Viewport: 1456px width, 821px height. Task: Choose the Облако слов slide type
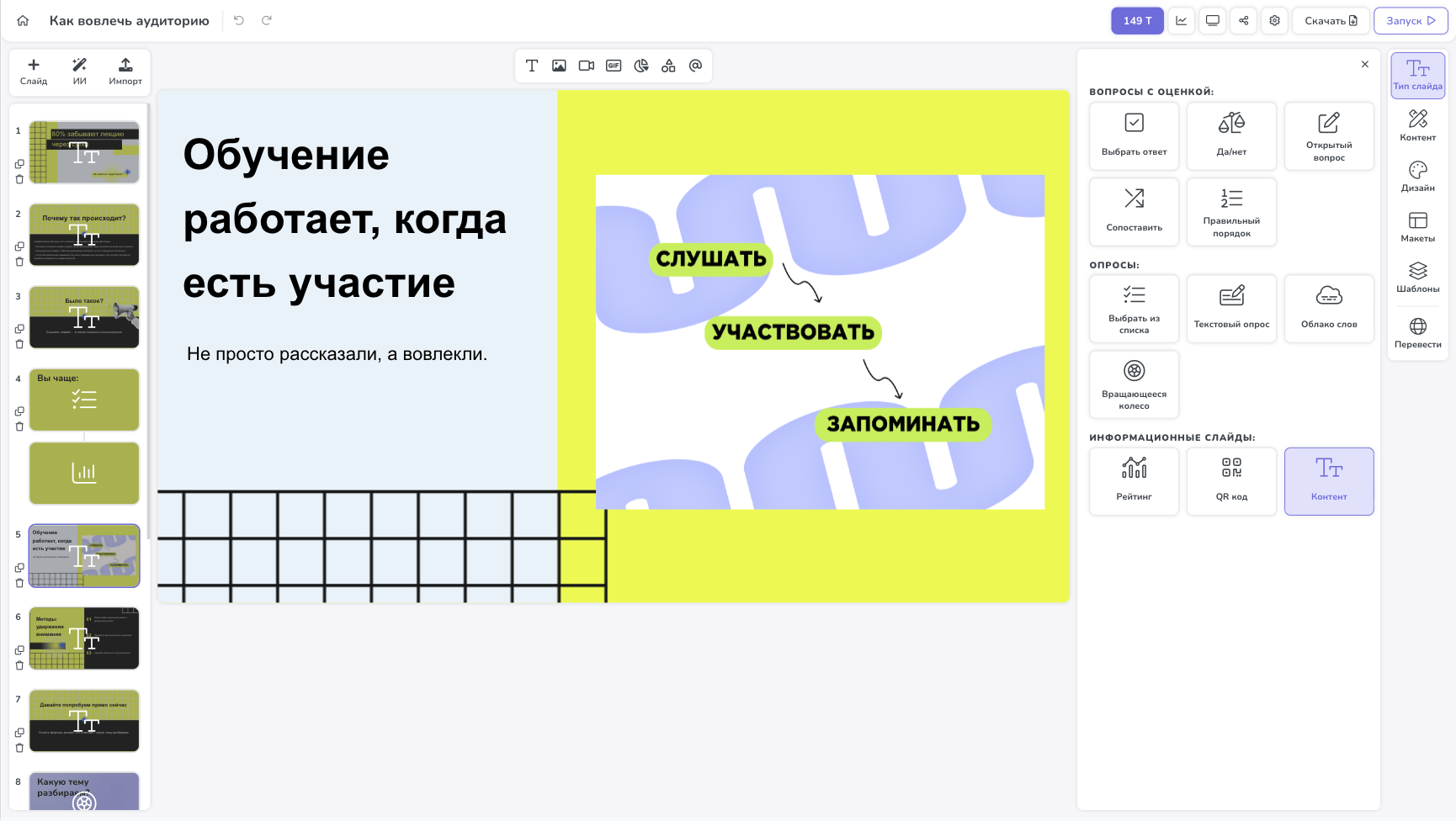(1329, 309)
